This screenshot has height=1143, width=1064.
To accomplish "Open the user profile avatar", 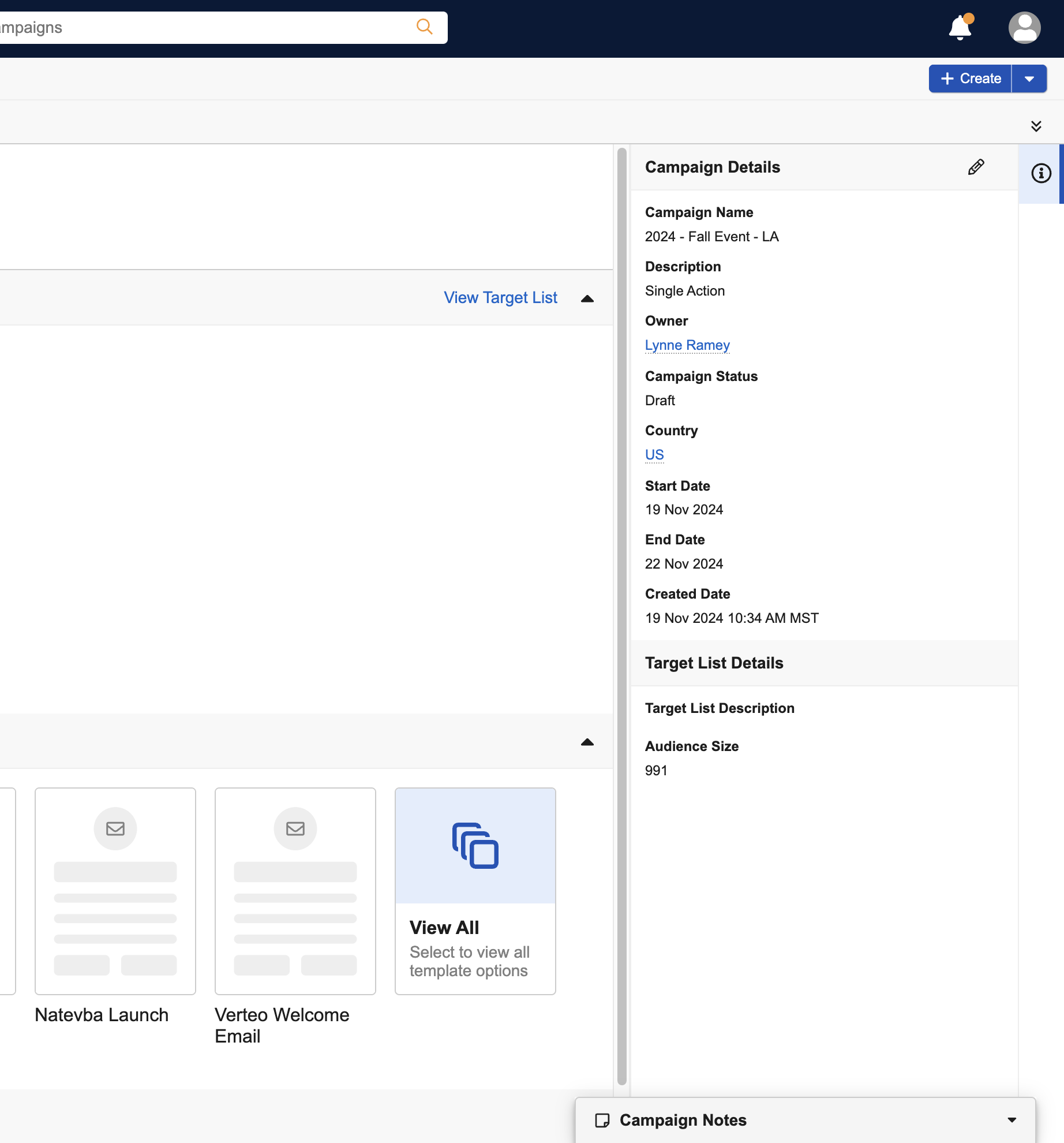I will (x=1024, y=27).
